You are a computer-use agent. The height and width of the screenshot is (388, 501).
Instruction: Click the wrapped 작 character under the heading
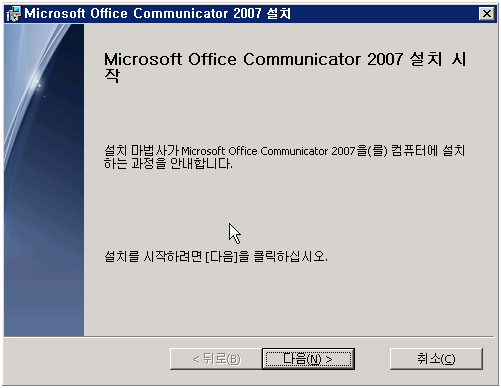point(112,76)
